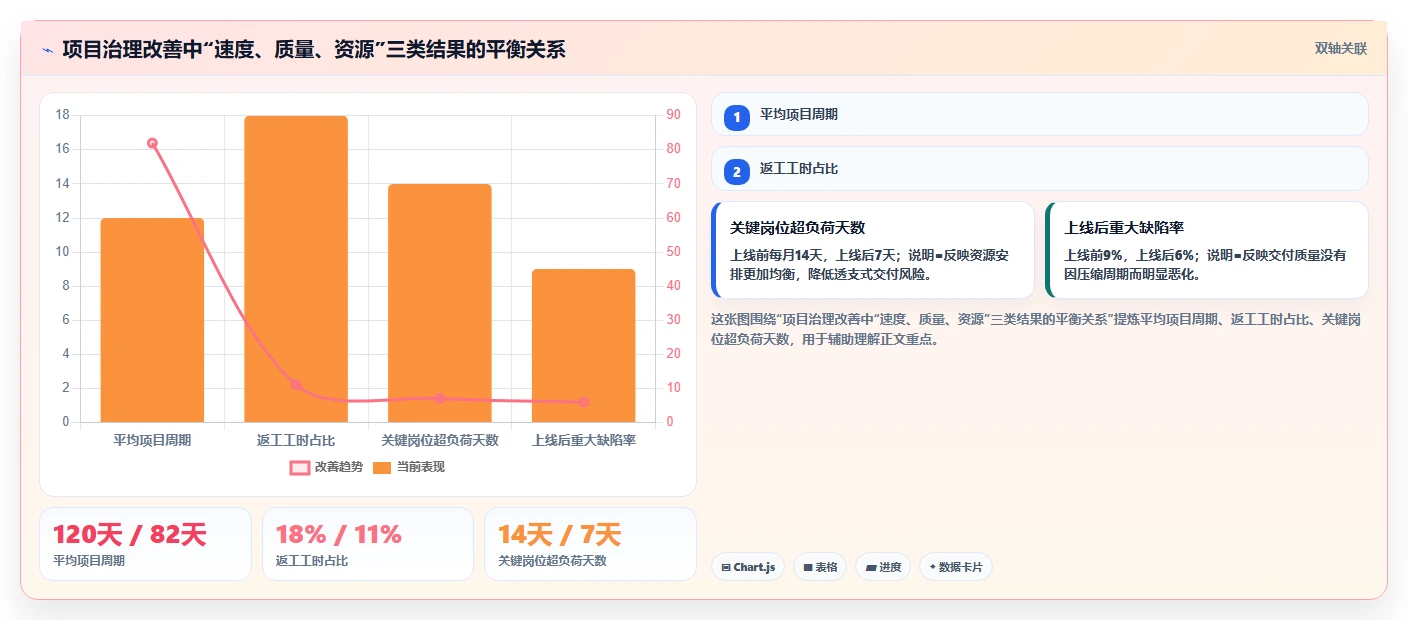Click the trend line point above 平均项目周期
The width and height of the screenshot is (1408, 620).
tap(152, 143)
